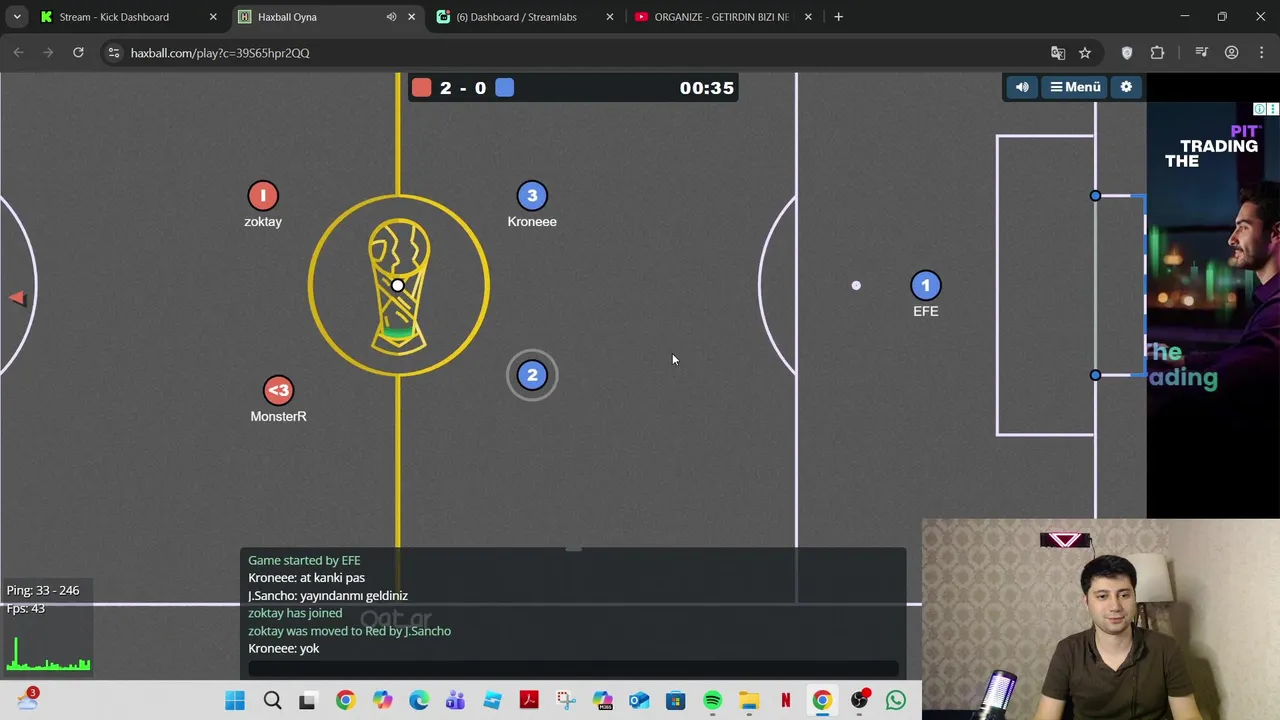The image size is (1280, 720).
Task: Open Microsoft Edge from taskbar
Action: pyautogui.click(x=419, y=701)
